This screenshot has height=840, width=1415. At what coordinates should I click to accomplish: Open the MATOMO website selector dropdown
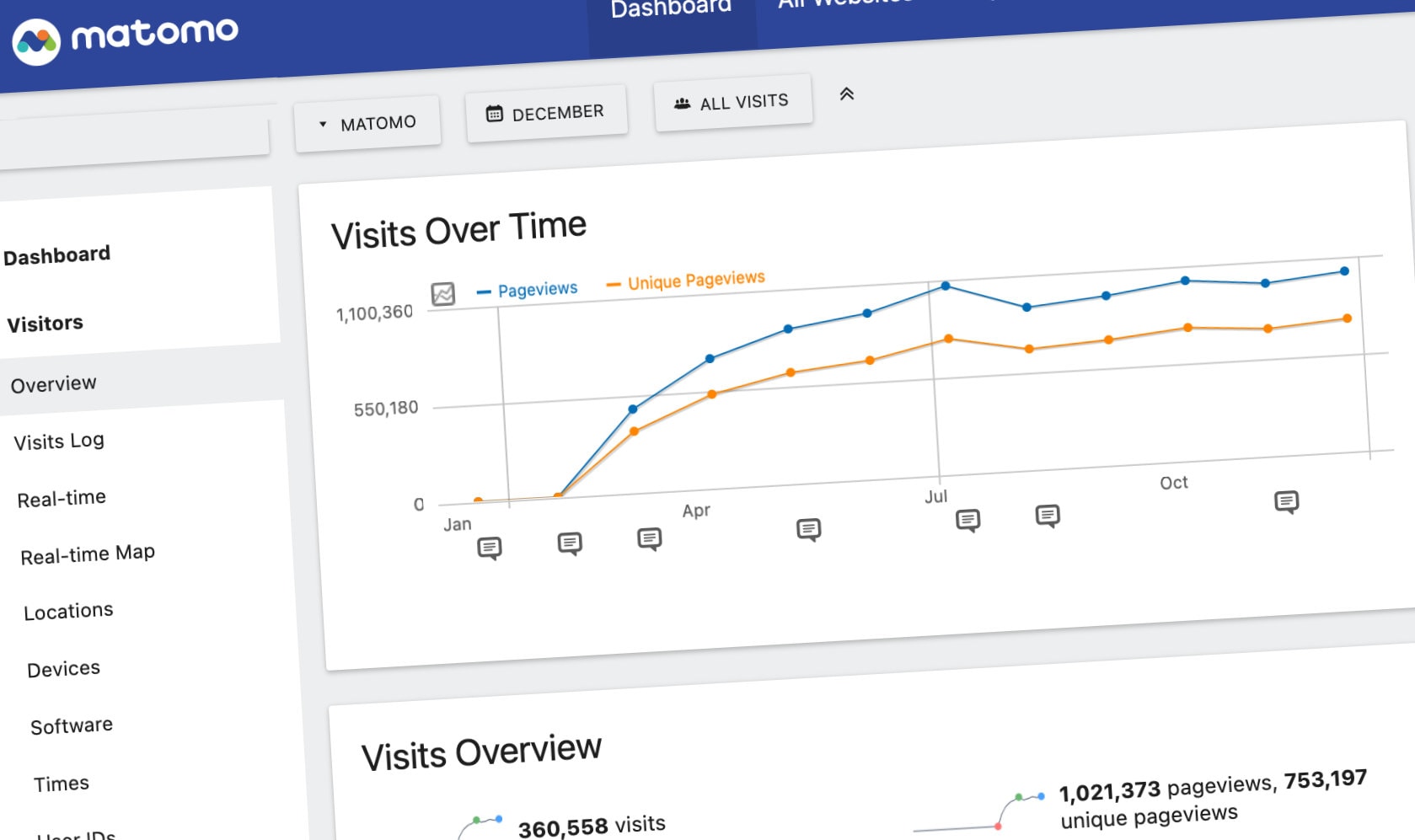(367, 124)
